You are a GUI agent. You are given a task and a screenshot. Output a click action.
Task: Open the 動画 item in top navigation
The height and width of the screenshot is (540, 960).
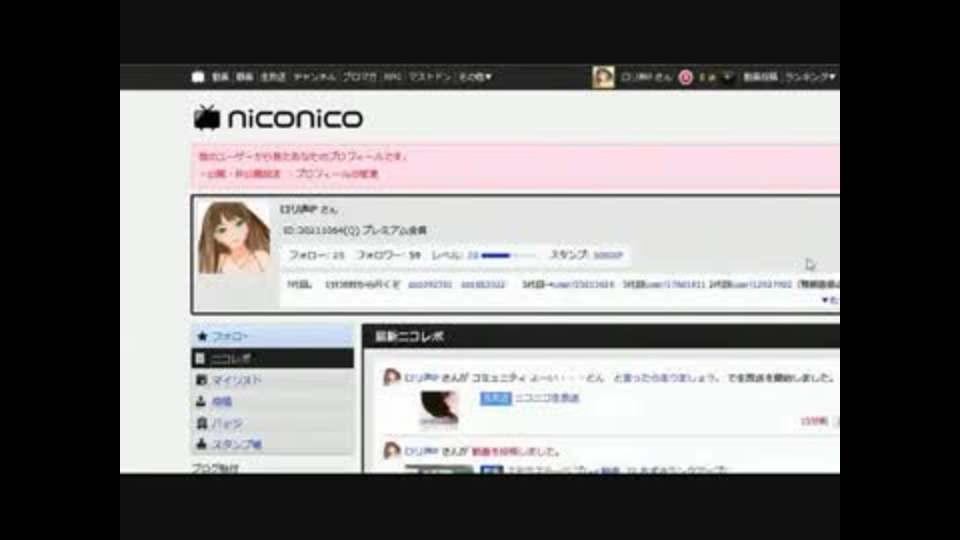pos(220,77)
